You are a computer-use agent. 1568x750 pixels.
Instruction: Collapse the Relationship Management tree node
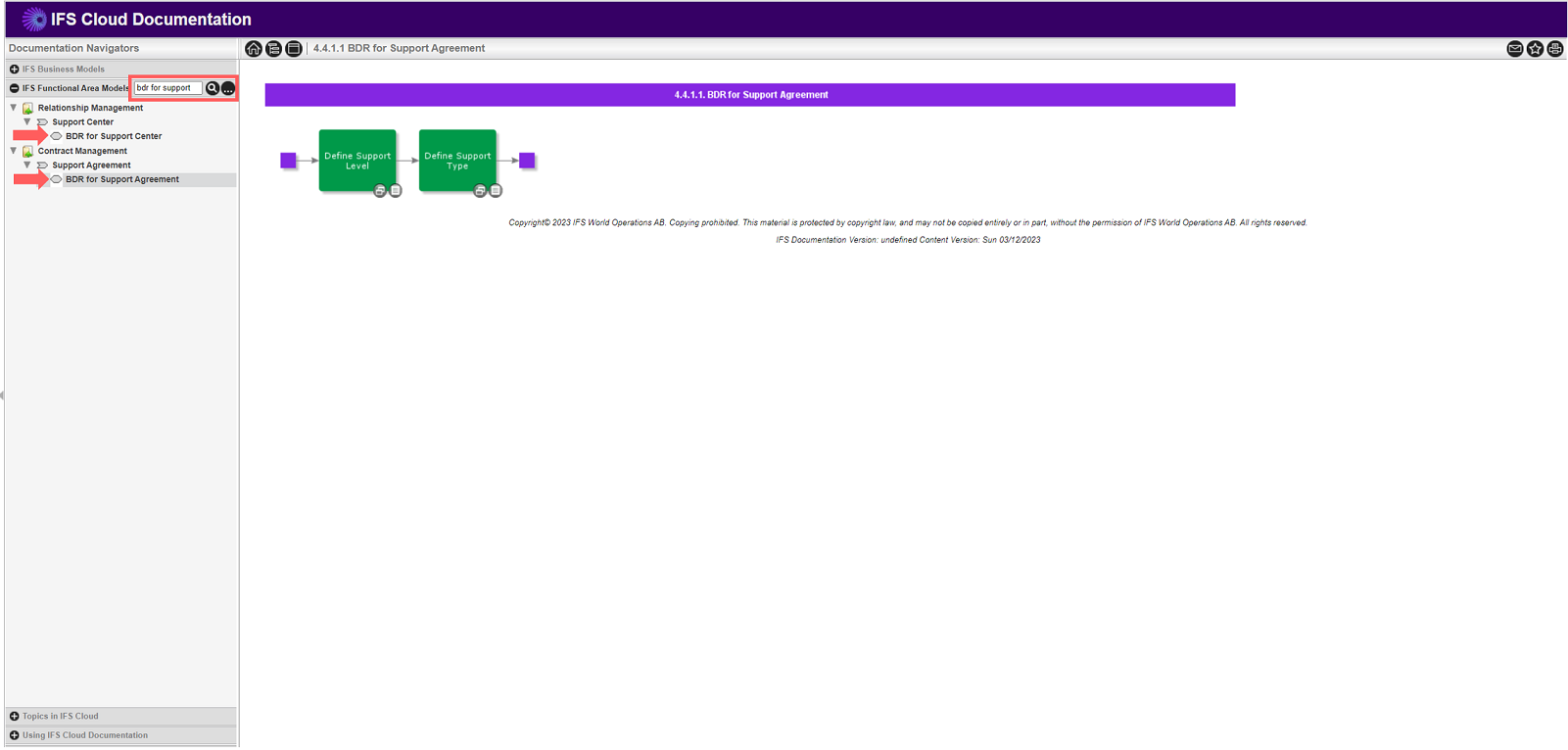14,108
